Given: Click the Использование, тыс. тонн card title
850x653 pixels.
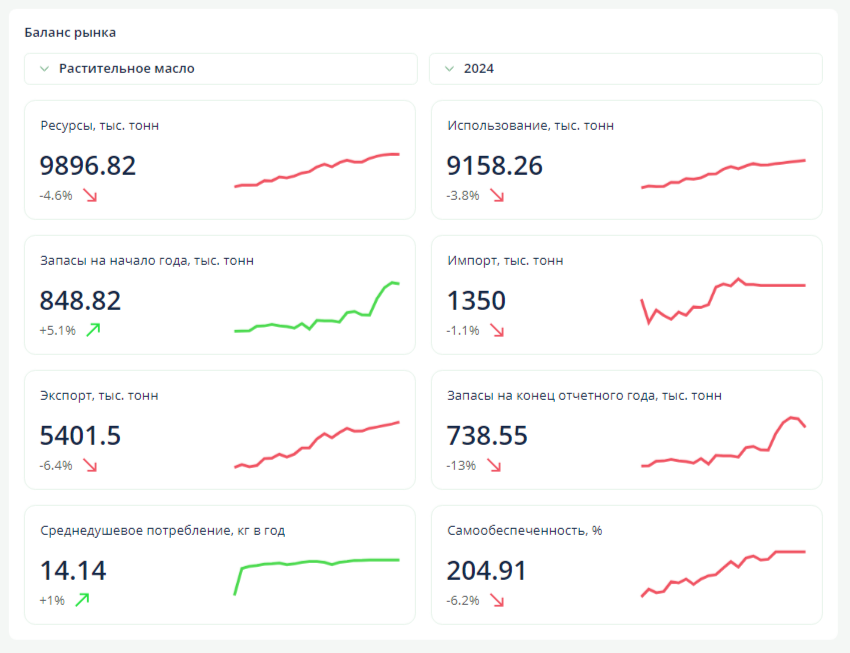Looking at the screenshot, I should [x=530, y=126].
